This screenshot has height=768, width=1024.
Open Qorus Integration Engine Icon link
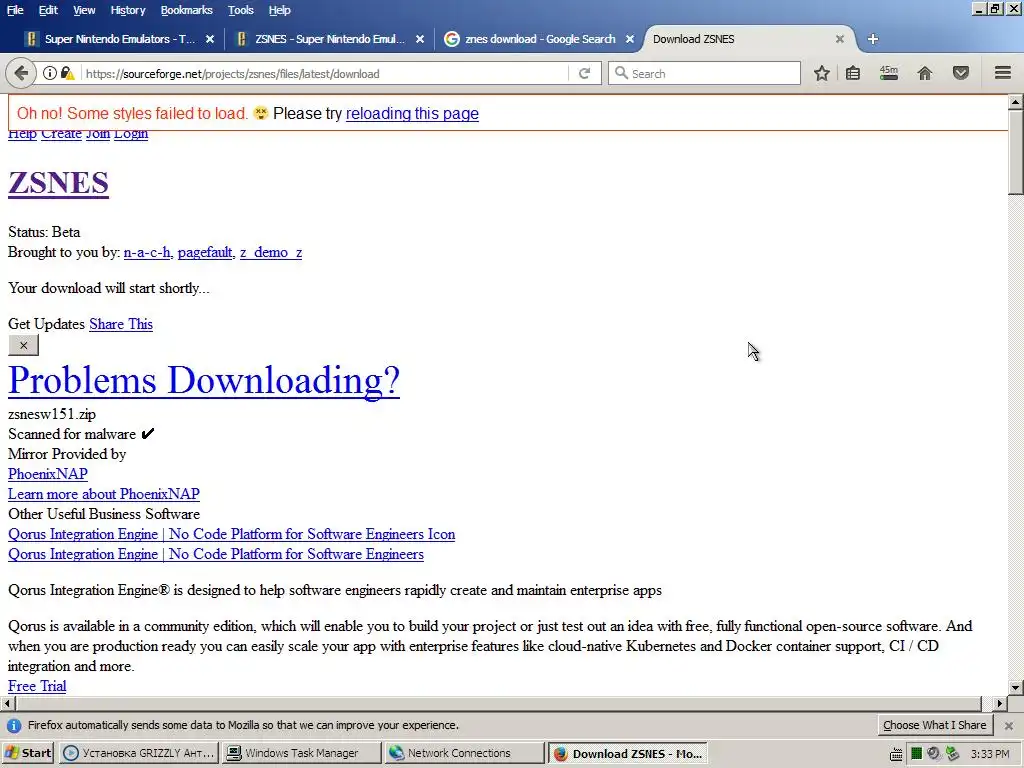click(x=232, y=534)
